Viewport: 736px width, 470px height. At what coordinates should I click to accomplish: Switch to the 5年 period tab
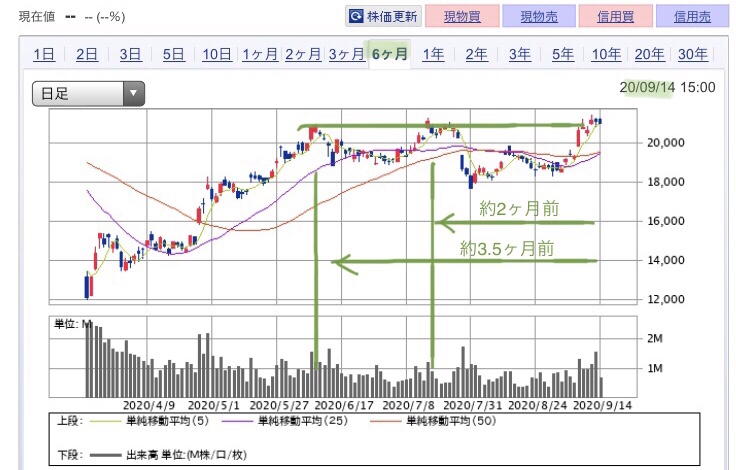[x=563, y=55]
